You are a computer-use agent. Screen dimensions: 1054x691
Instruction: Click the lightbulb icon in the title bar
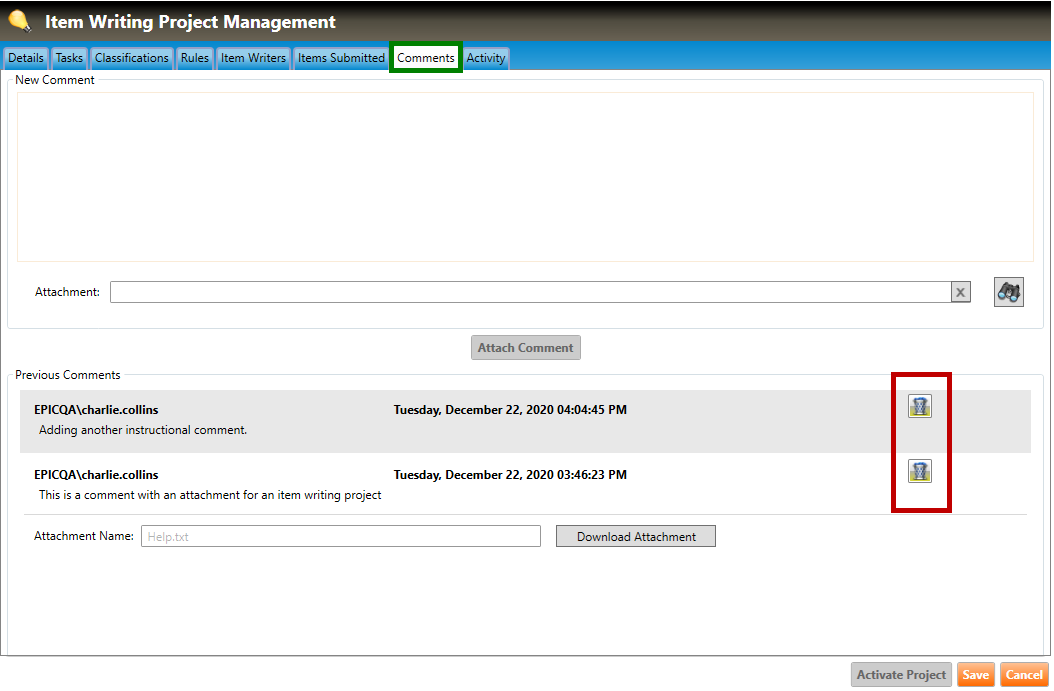tap(19, 21)
